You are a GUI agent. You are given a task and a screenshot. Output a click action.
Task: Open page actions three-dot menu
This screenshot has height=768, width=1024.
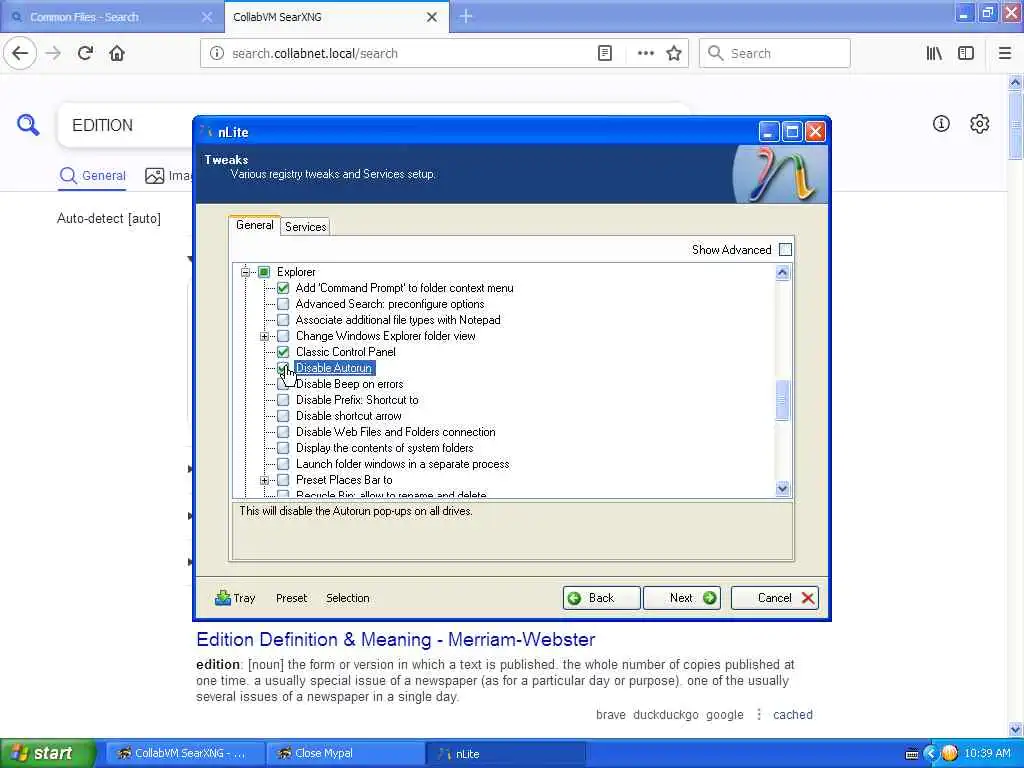click(x=645, y=53)
